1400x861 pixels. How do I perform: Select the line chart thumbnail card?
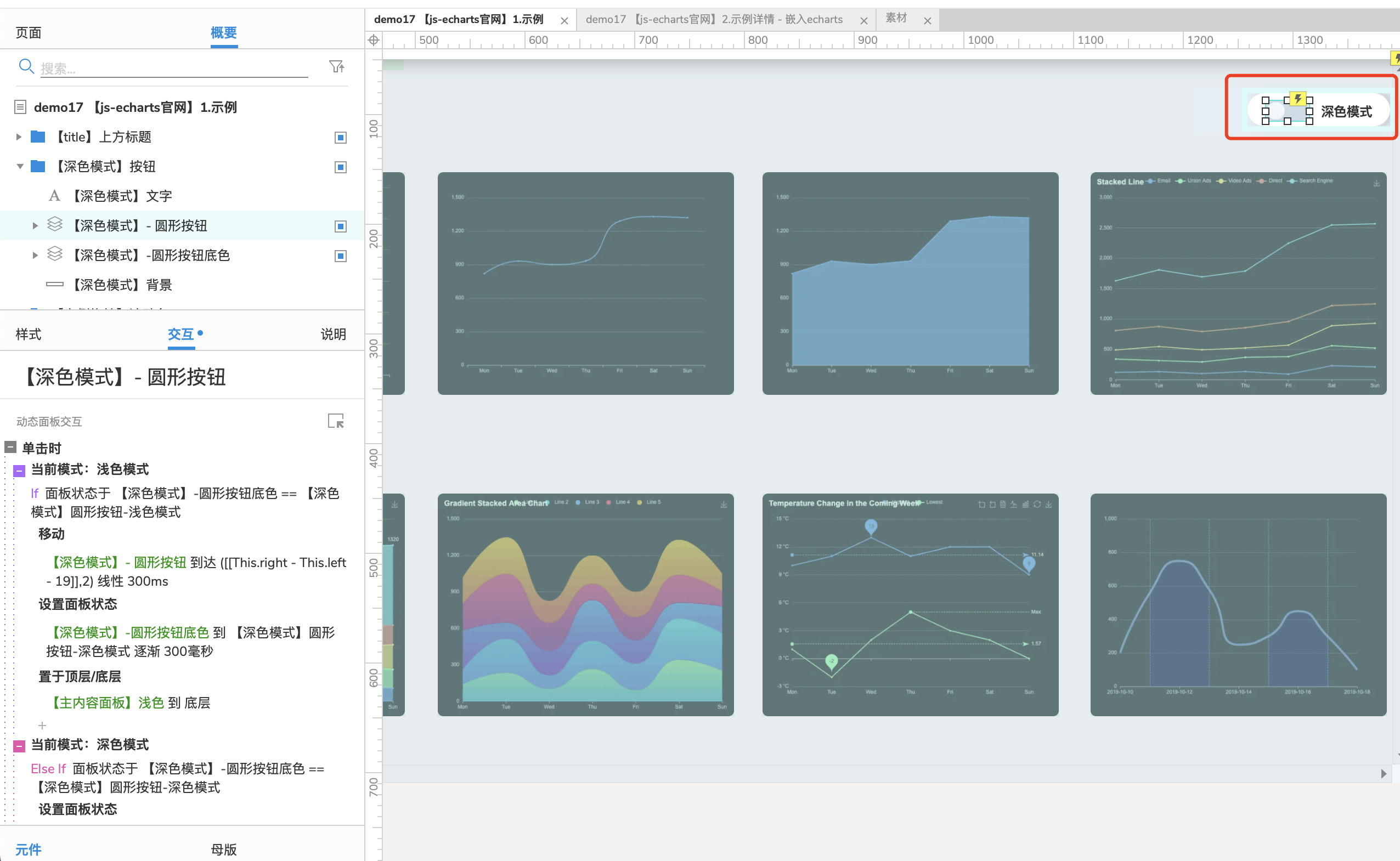click(x=585, y=283)
